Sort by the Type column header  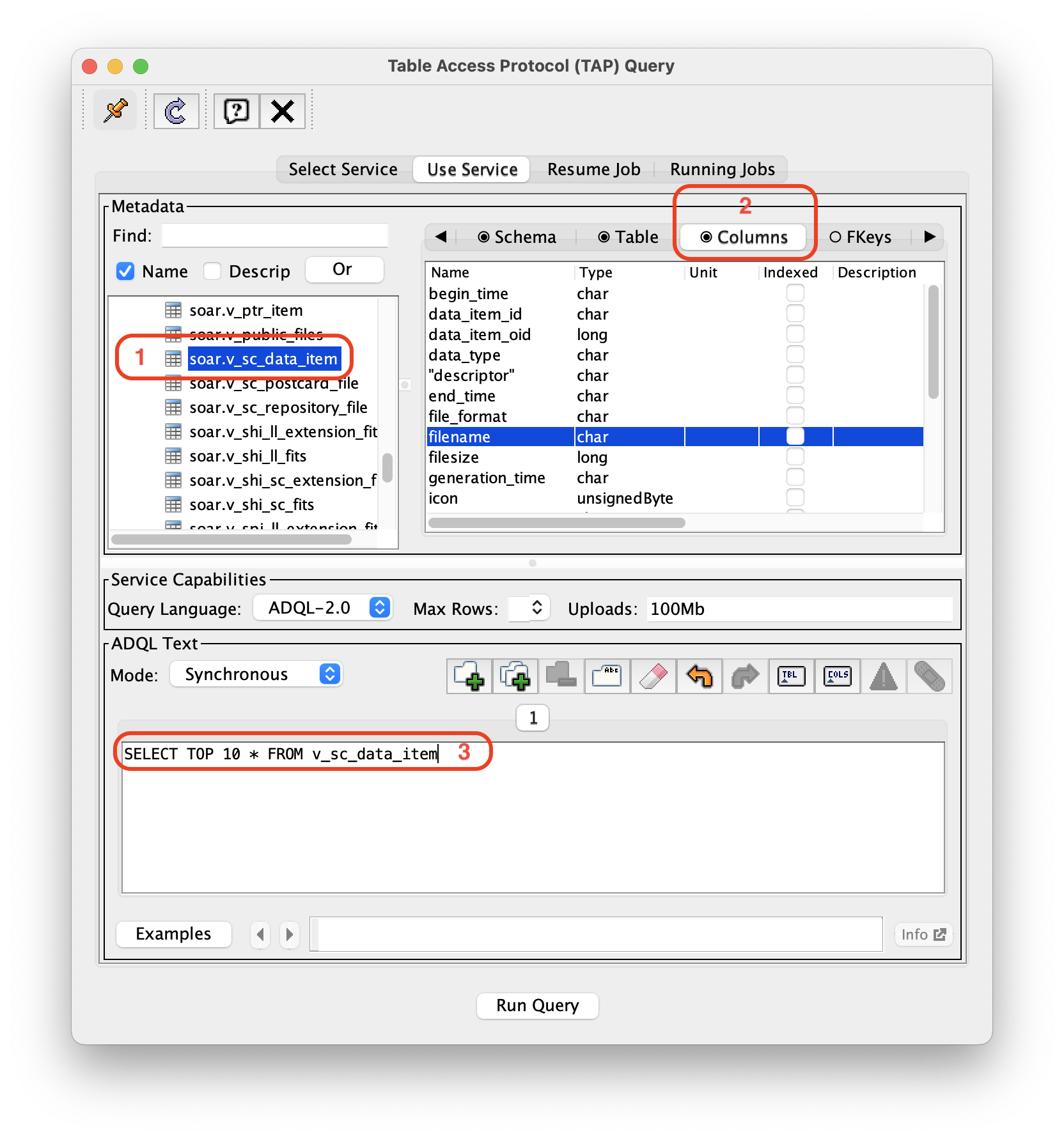(630, 272)
